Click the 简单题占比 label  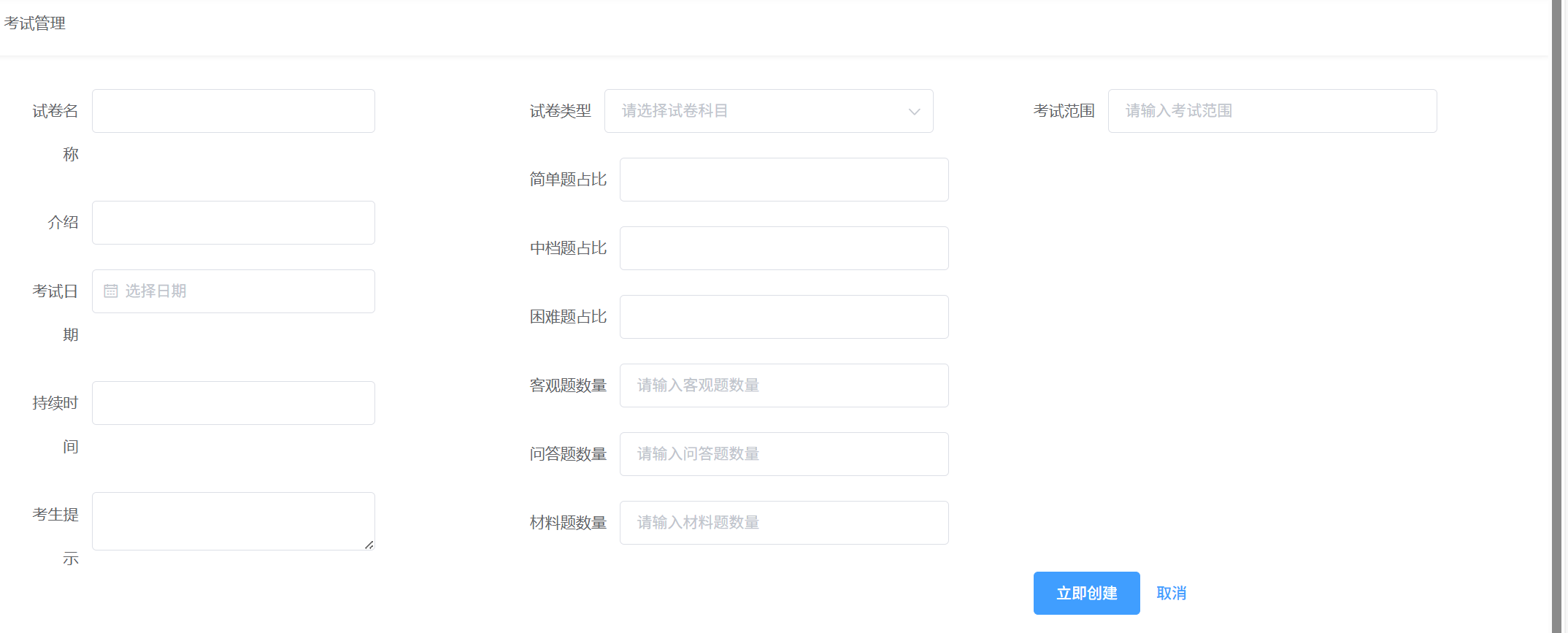click(568, 180)
